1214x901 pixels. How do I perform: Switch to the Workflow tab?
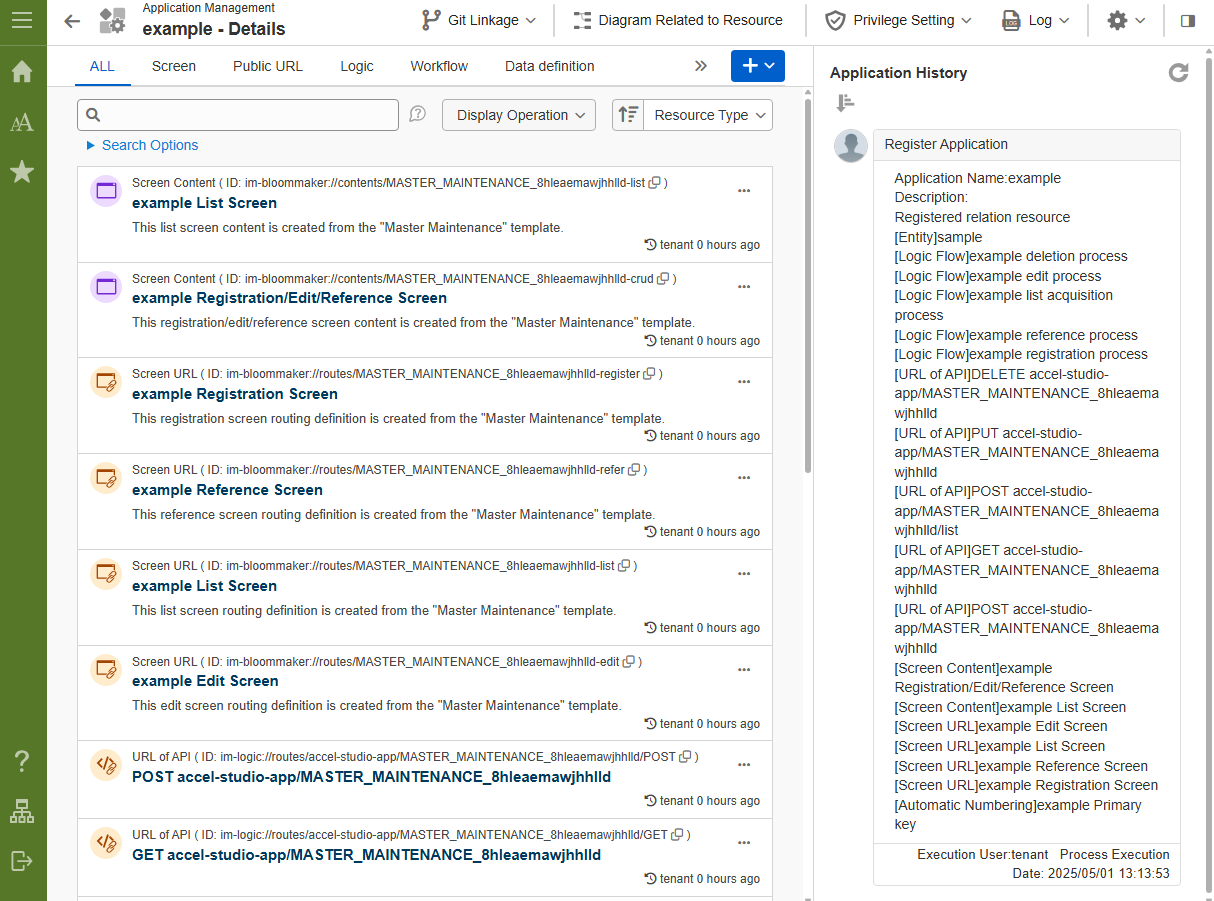coord(439,66)
